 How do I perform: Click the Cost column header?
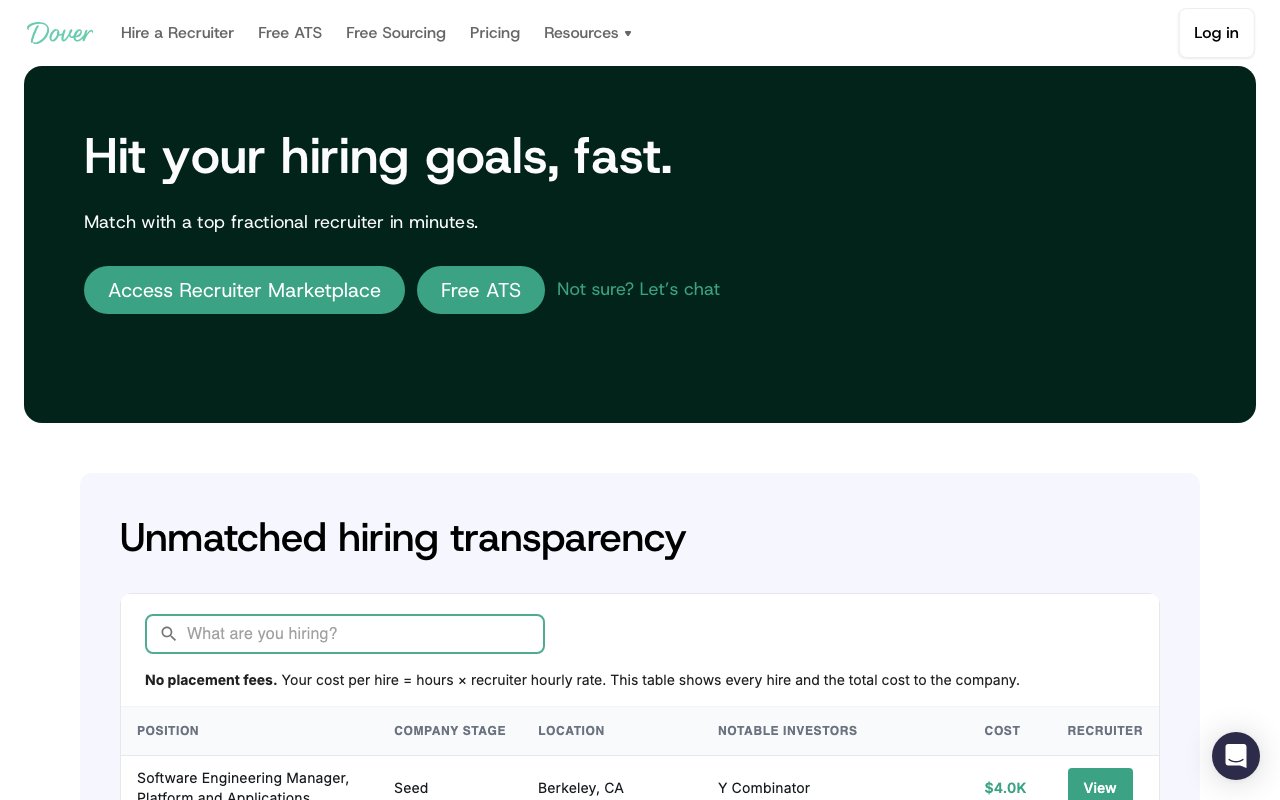coord(1002,731)
